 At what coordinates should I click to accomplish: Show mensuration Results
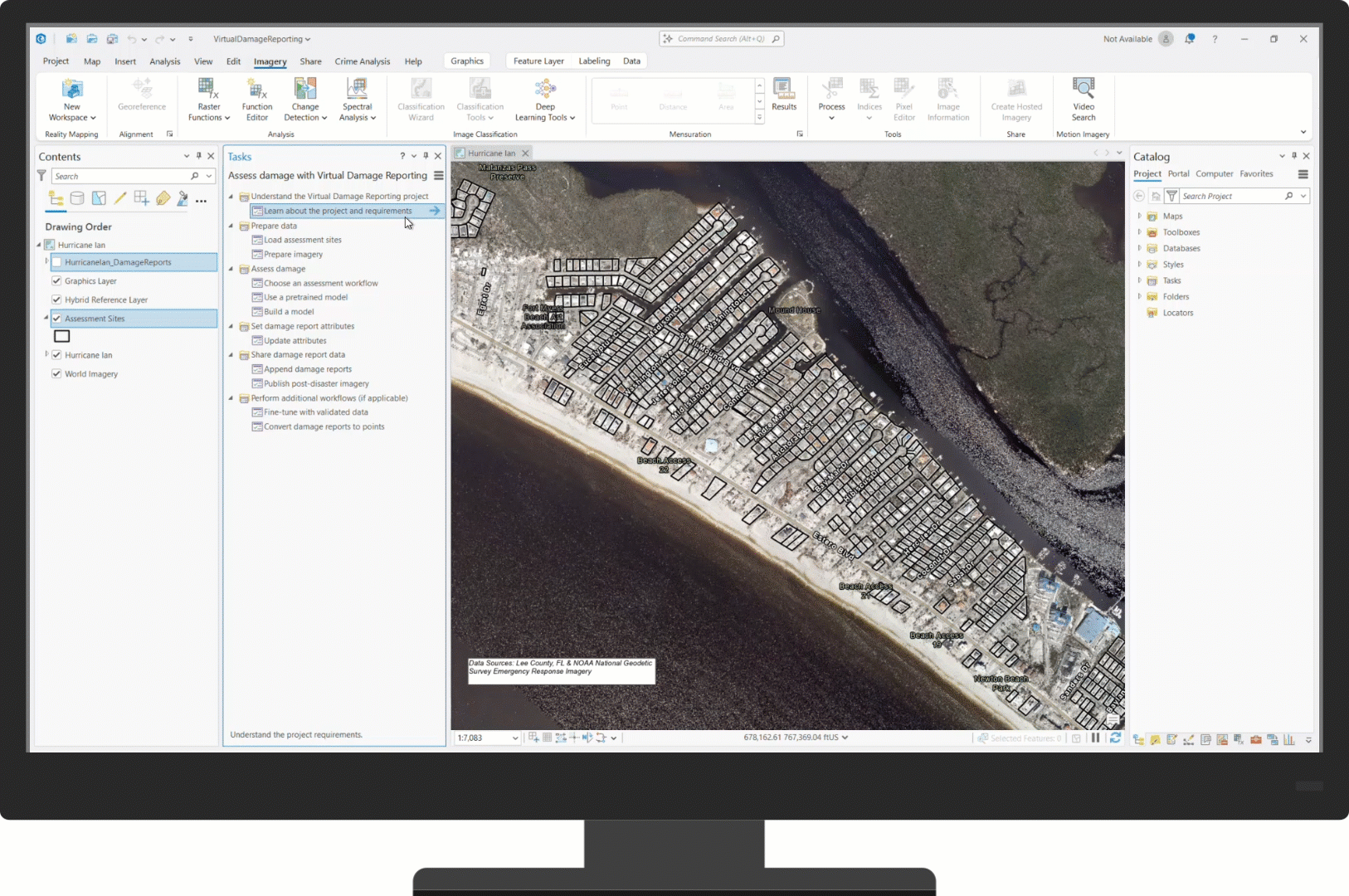click(x=784, y=95)
